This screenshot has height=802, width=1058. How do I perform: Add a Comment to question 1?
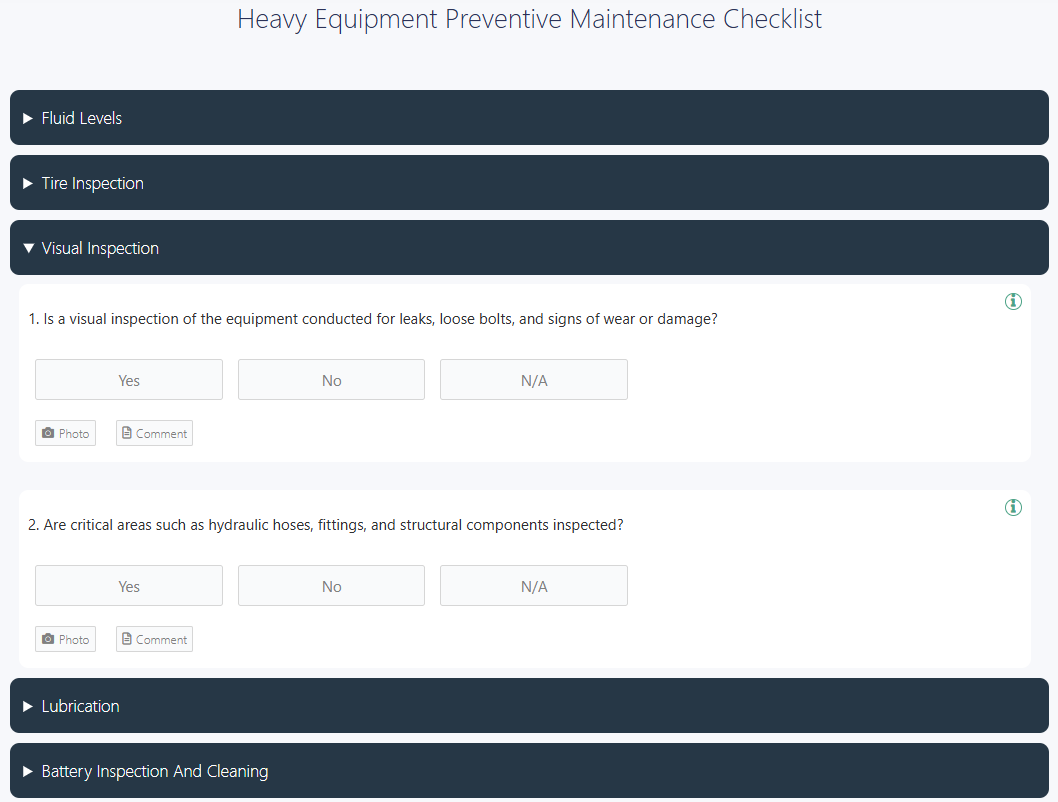coord(155,433)
